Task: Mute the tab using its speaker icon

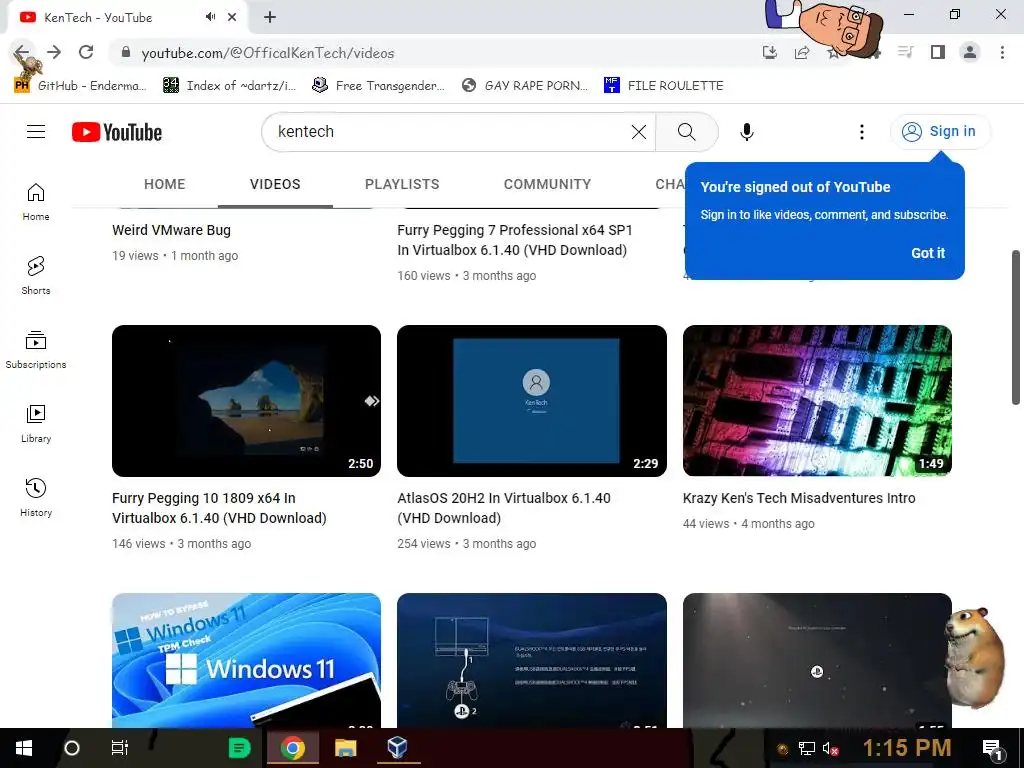Action: (x=210, y=17)
